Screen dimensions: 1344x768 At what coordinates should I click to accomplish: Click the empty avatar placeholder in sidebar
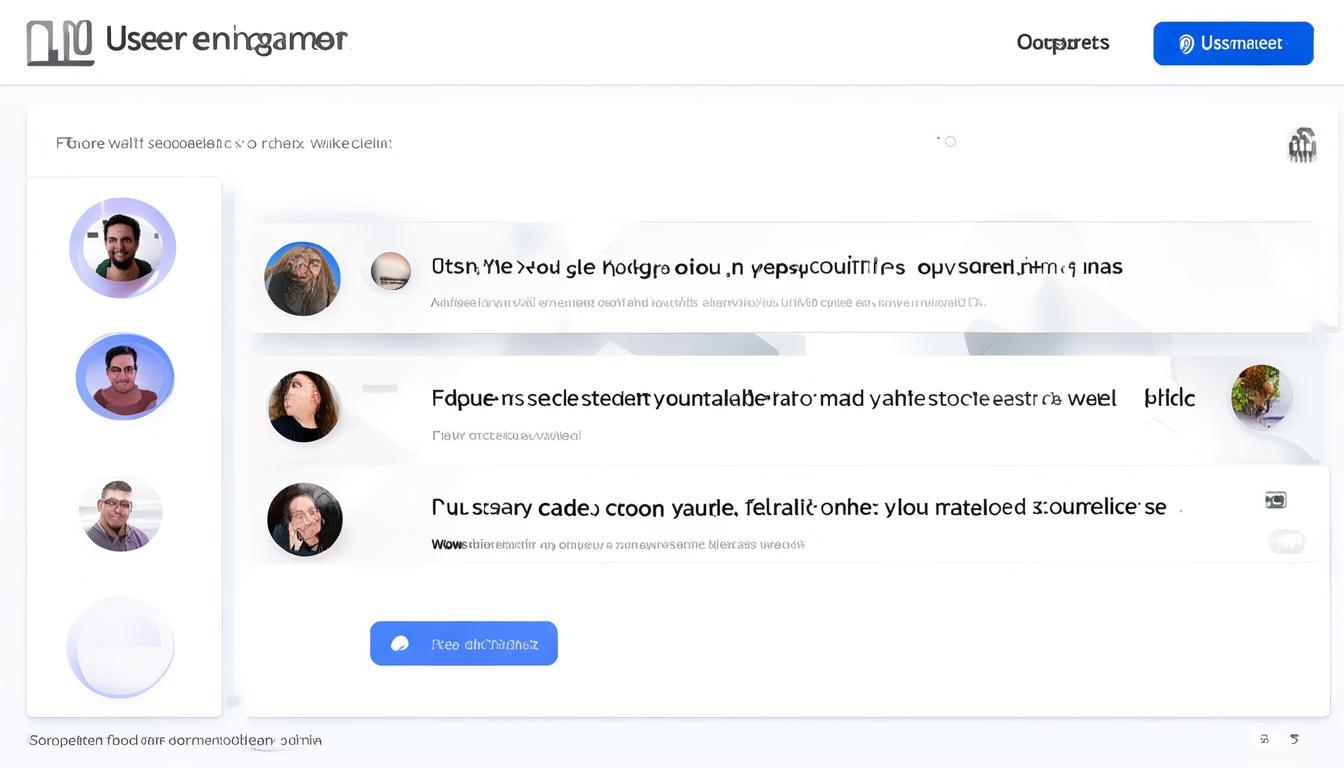[x=120, y=646]
